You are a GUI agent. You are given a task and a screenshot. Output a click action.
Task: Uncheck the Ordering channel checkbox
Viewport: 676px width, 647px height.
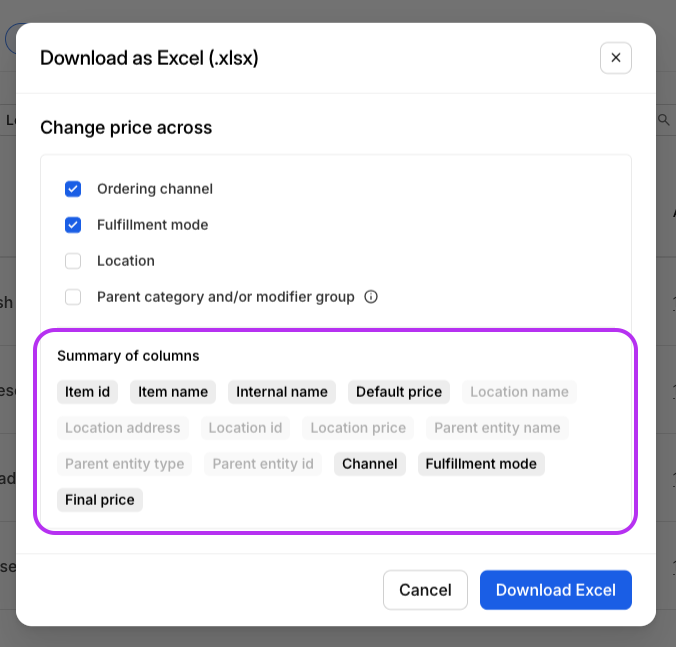click(x=73, y=189)
